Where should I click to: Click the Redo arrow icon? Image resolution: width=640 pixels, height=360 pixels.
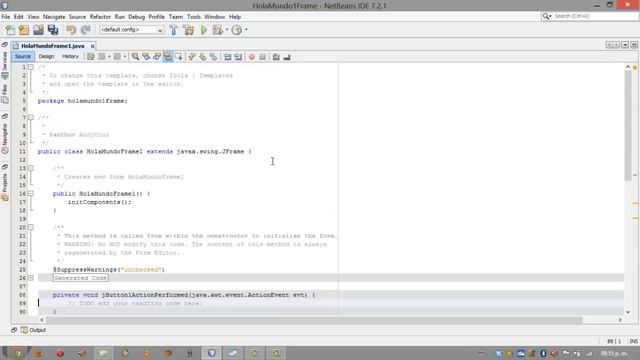coord(85,30)
